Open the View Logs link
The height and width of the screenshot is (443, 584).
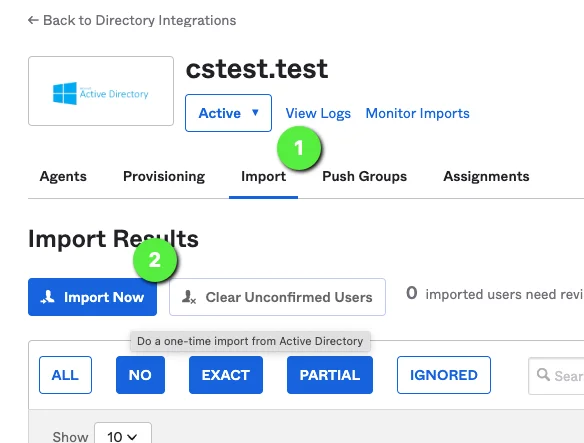point(318,113)
